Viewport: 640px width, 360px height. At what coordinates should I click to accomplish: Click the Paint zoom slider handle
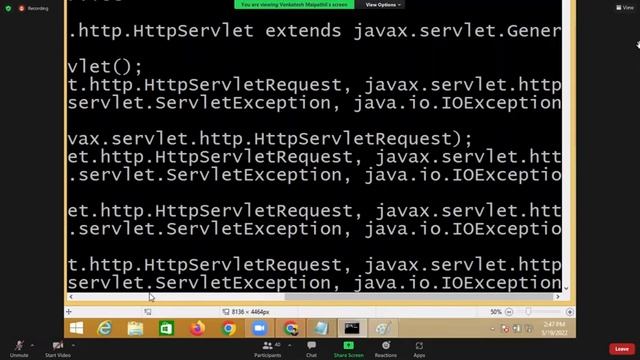[x=528, y=312]
